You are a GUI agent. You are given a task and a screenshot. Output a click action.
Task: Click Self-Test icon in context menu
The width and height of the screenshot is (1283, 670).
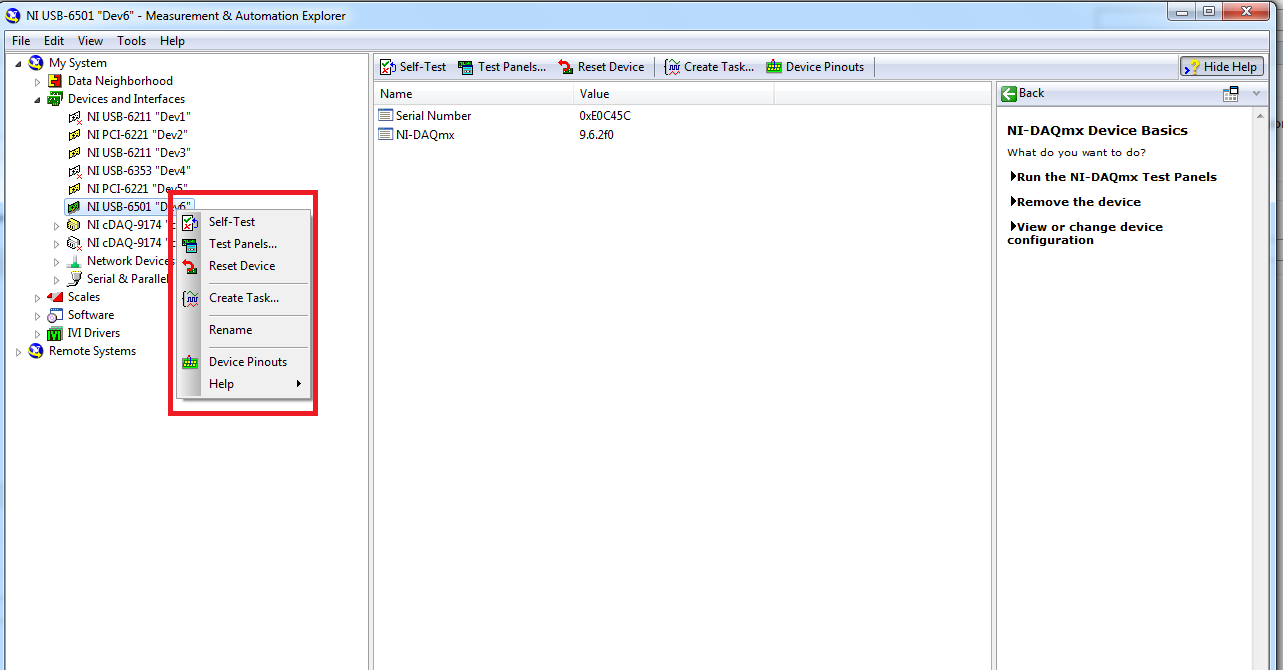190,222
